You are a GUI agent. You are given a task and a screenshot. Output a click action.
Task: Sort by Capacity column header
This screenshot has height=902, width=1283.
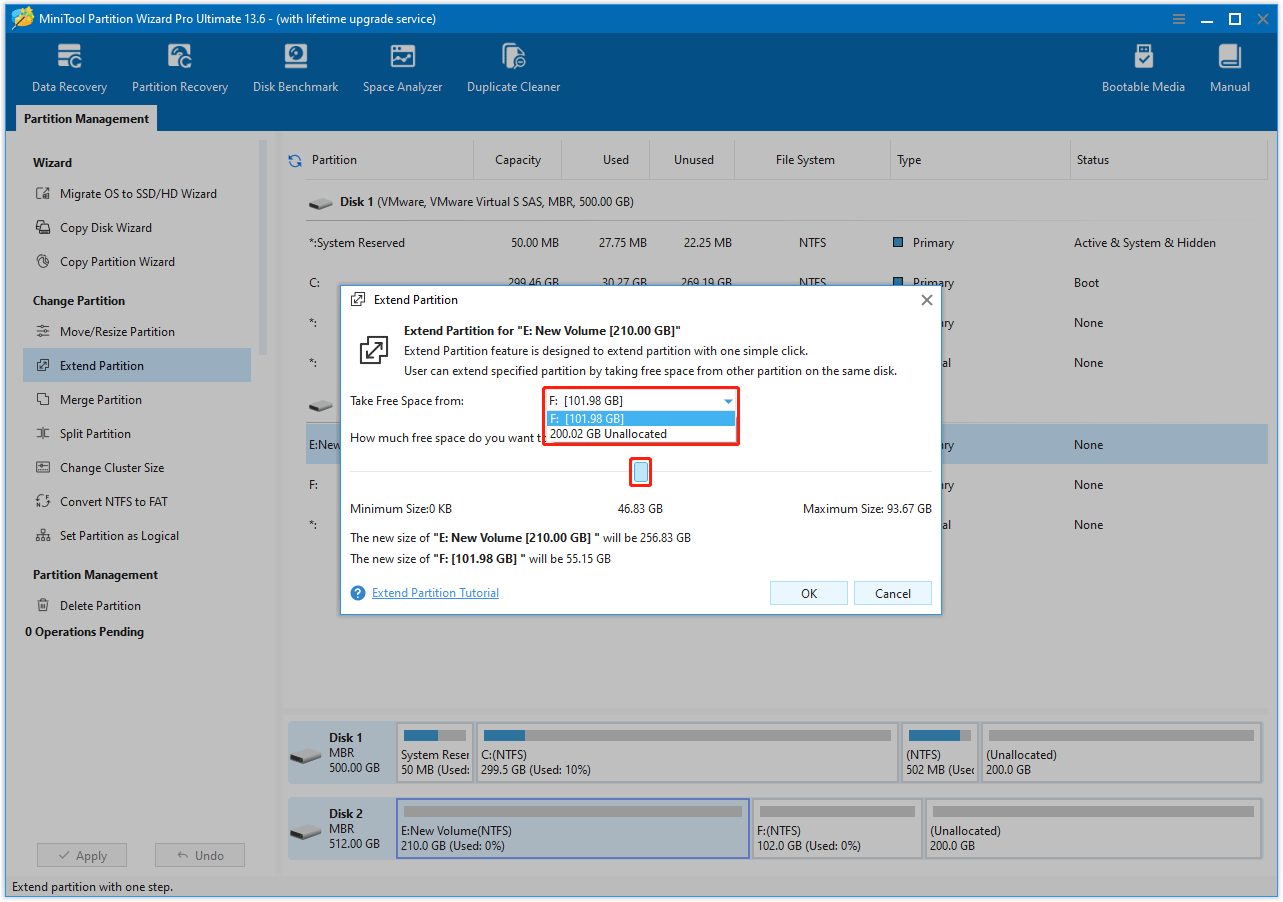click(x=518, y=160)
